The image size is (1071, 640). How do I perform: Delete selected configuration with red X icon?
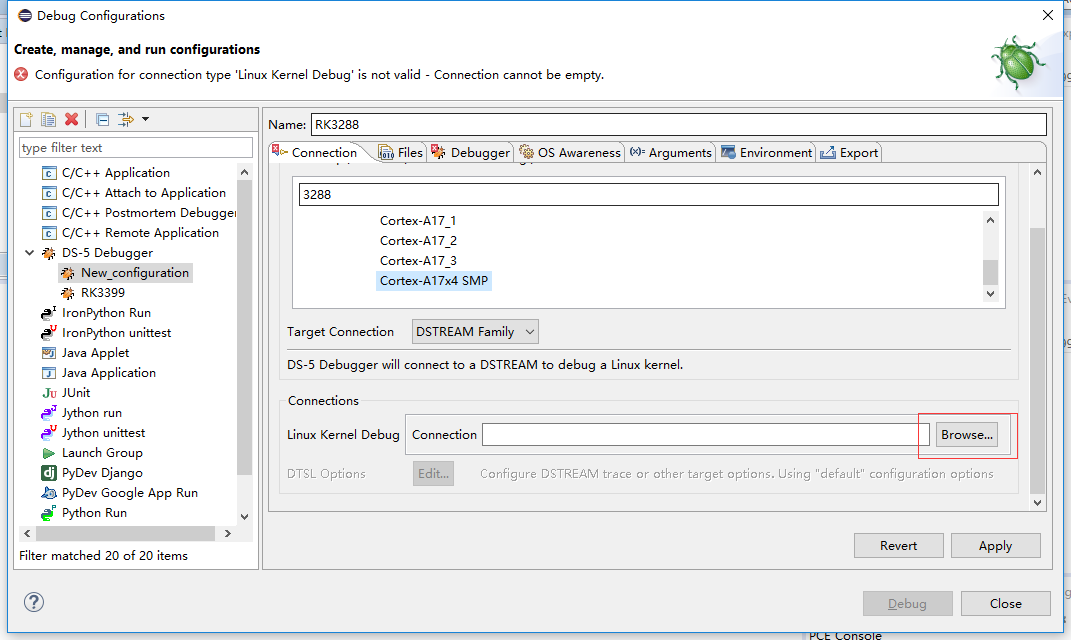click(x=71, y=120)
